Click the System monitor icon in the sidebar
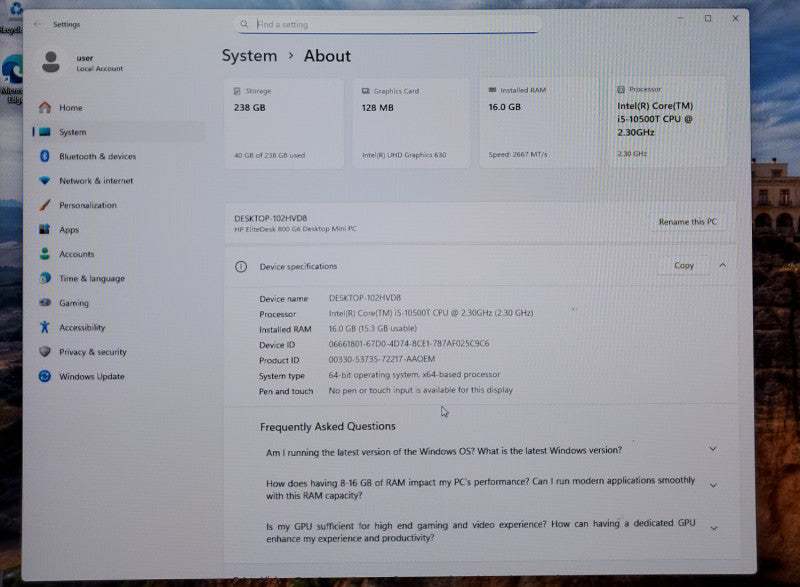The width and height of the screenshot is (800, 587). (x=45, y=132)
